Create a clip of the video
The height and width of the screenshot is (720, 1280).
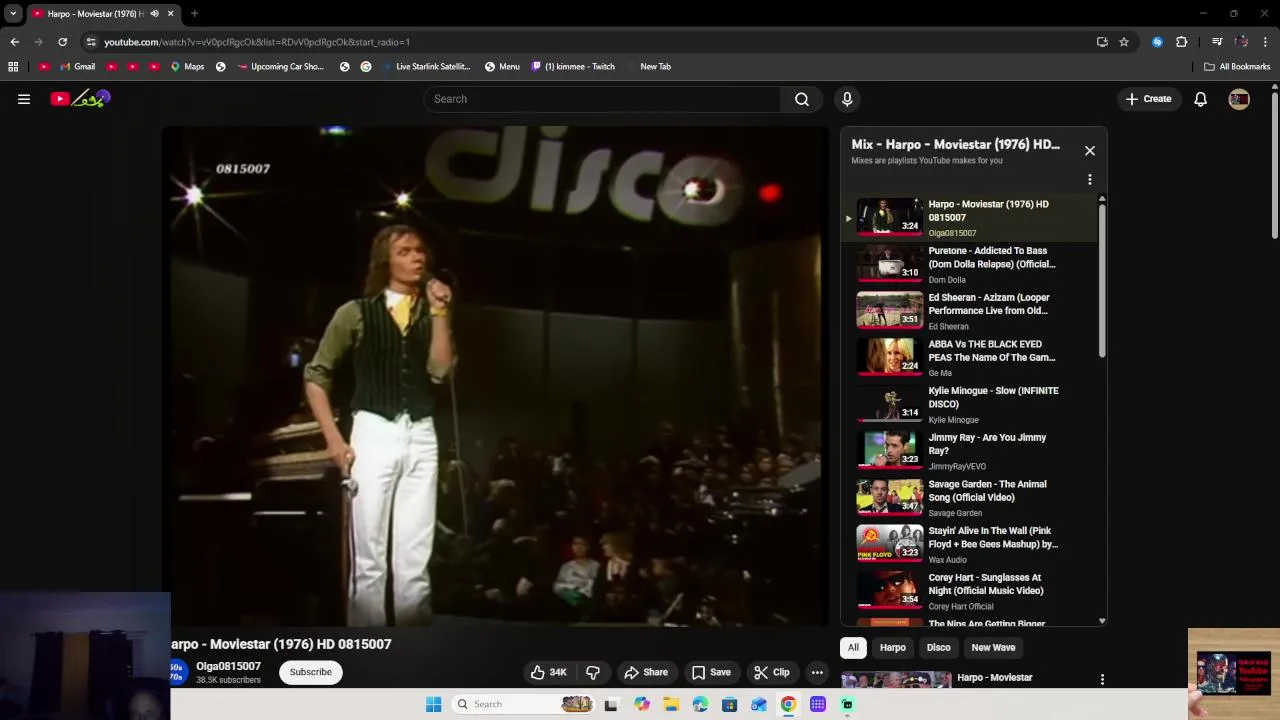(771, 672)
